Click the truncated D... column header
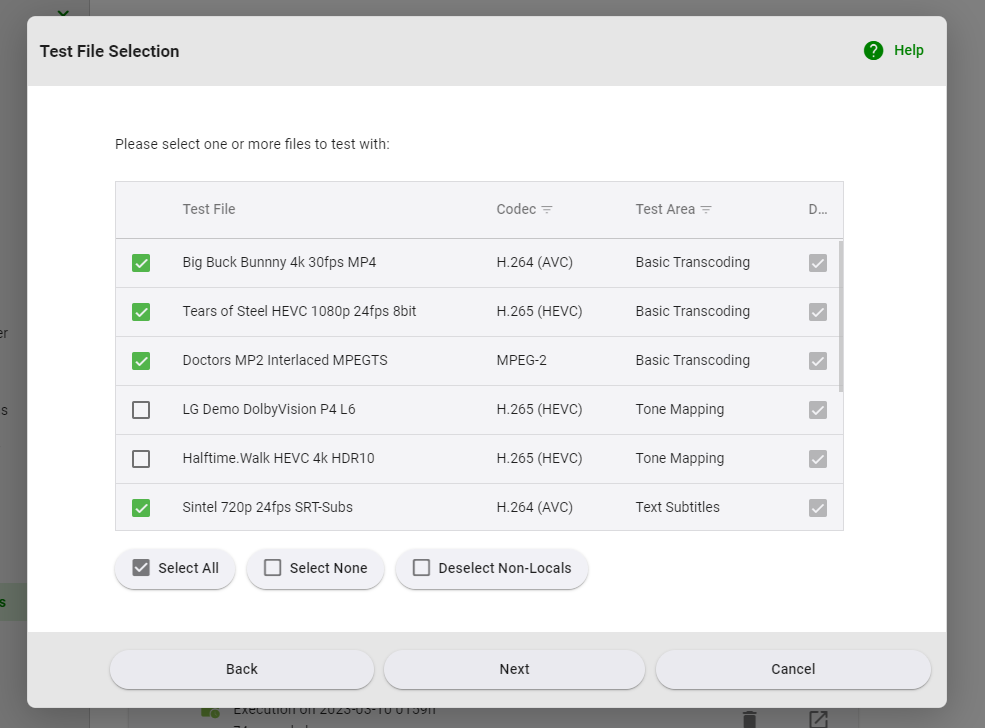The height and width of the screenshot is (728, 985). click(x=817, y=209)
